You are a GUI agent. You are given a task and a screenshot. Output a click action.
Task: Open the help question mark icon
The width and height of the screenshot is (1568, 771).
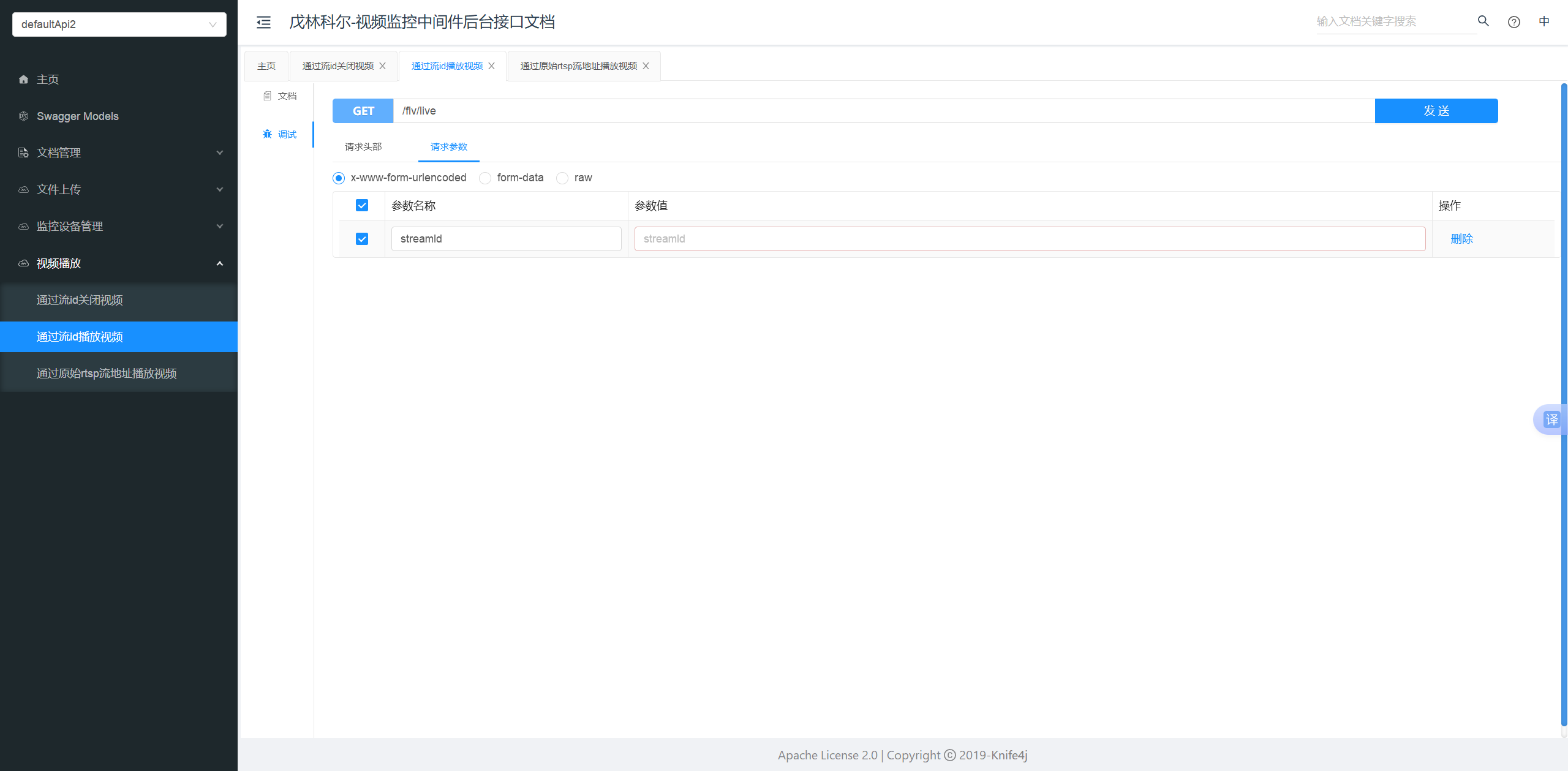(x=1513, y=22)
